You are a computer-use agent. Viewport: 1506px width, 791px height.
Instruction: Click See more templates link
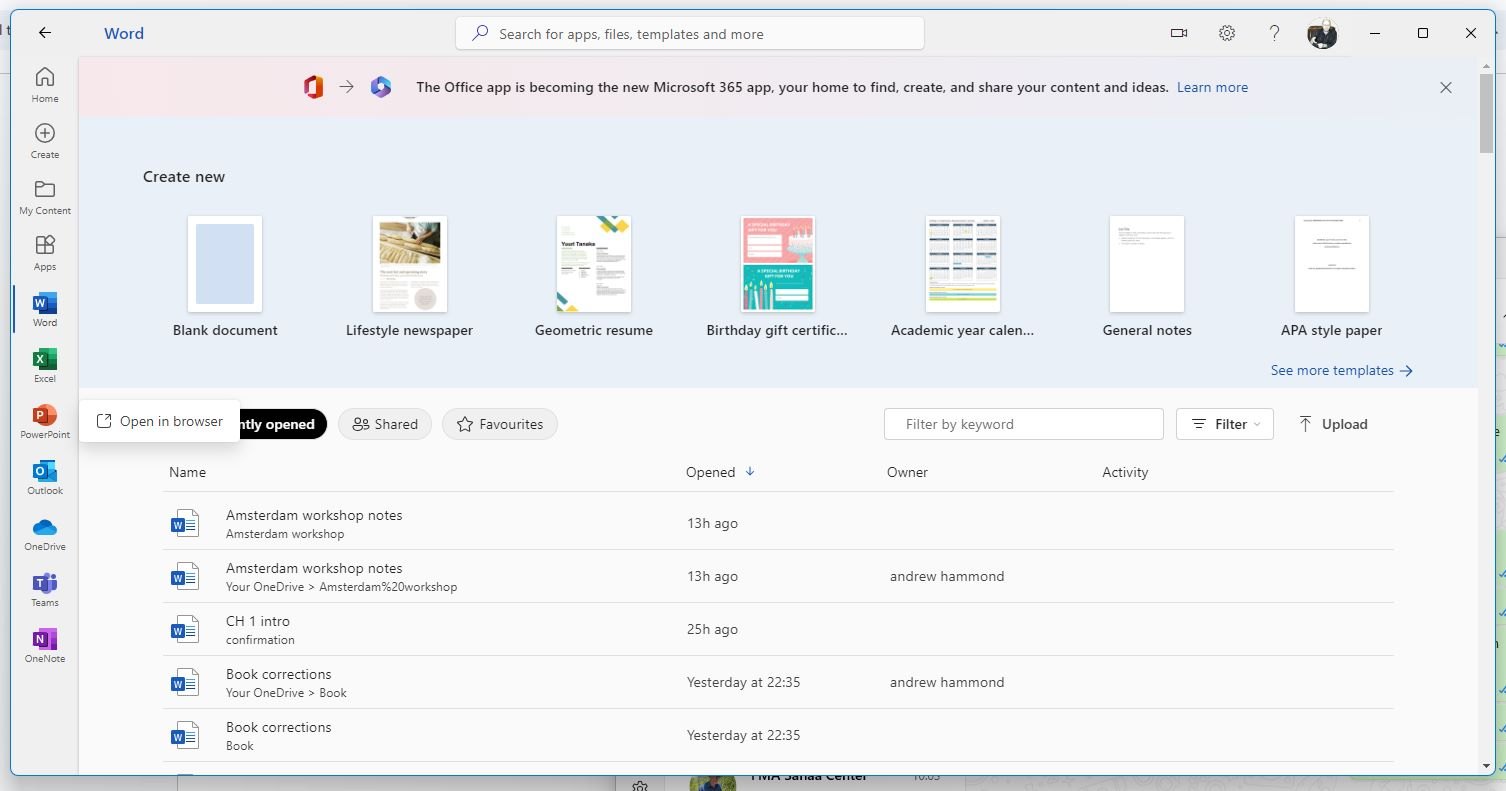(x=1341, y=370)
